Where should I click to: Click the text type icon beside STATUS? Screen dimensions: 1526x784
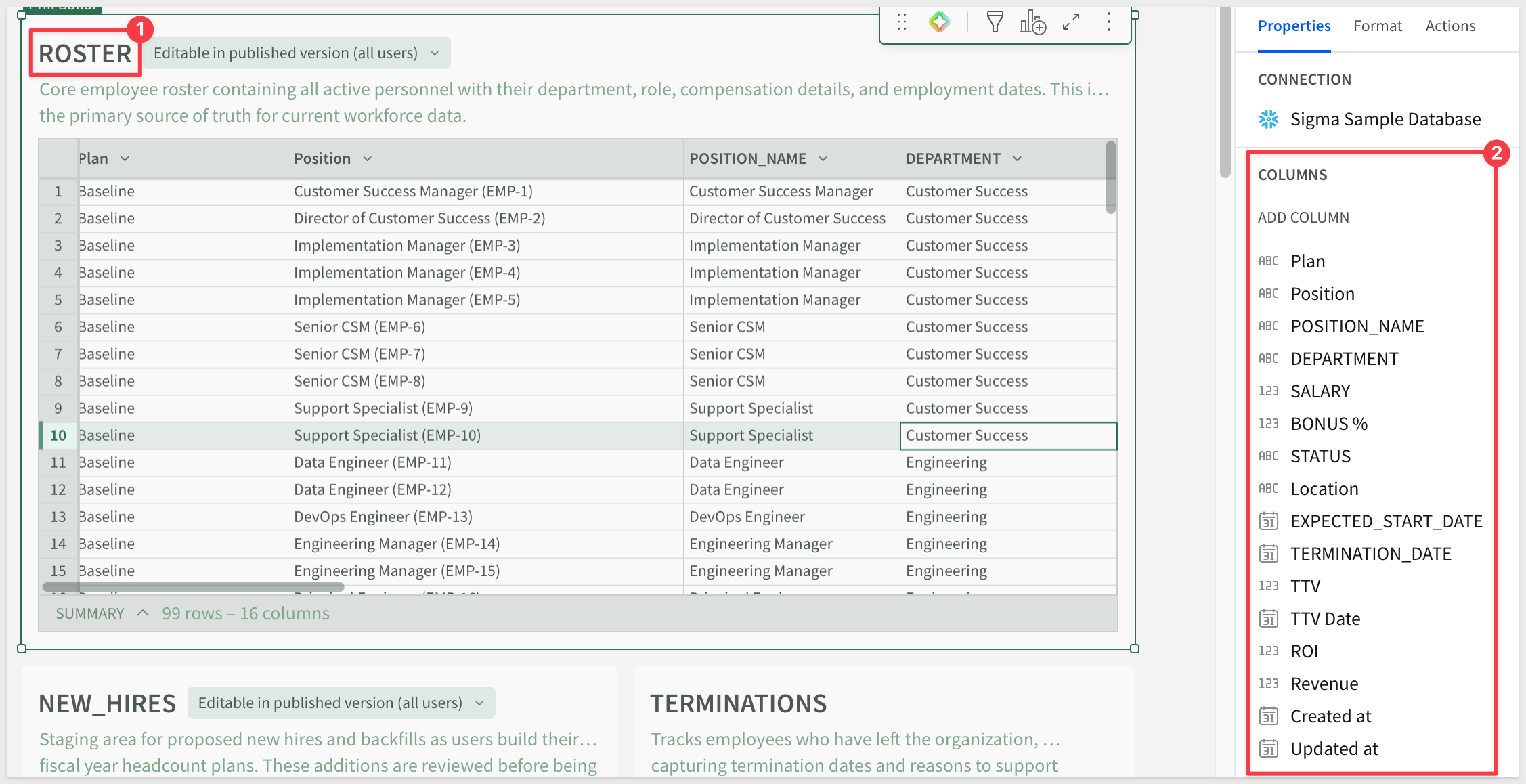tap(1268, 456)
